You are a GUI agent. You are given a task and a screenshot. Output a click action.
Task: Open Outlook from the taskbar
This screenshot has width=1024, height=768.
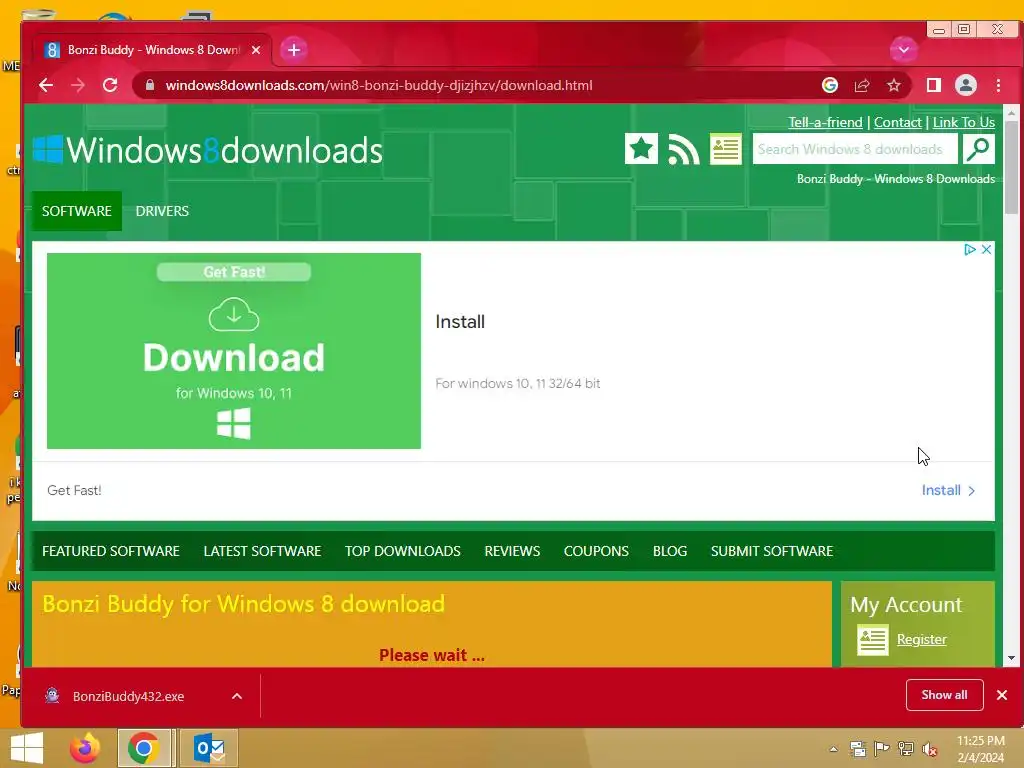click(x=209, y=748)
